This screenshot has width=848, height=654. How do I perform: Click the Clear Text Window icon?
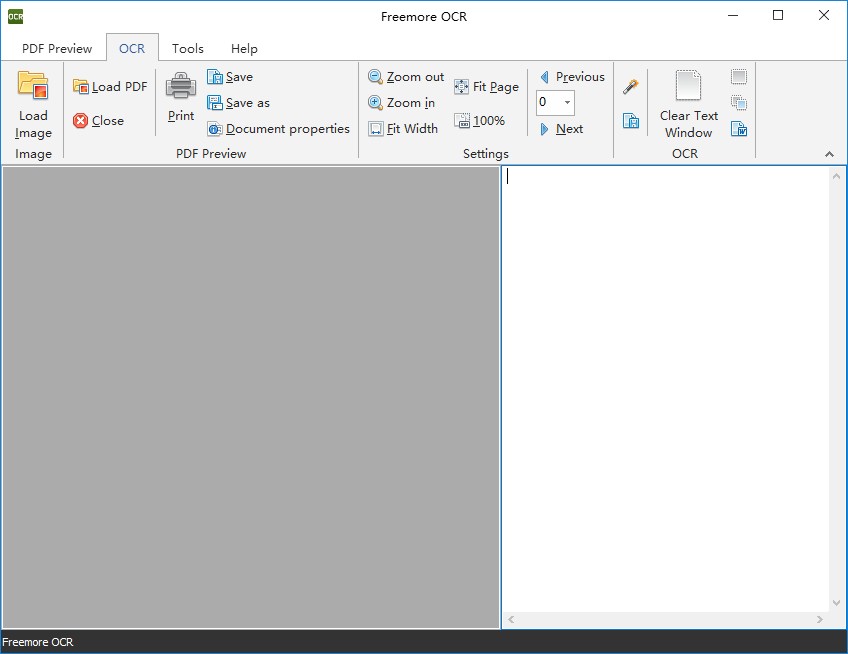click(688, 86)
